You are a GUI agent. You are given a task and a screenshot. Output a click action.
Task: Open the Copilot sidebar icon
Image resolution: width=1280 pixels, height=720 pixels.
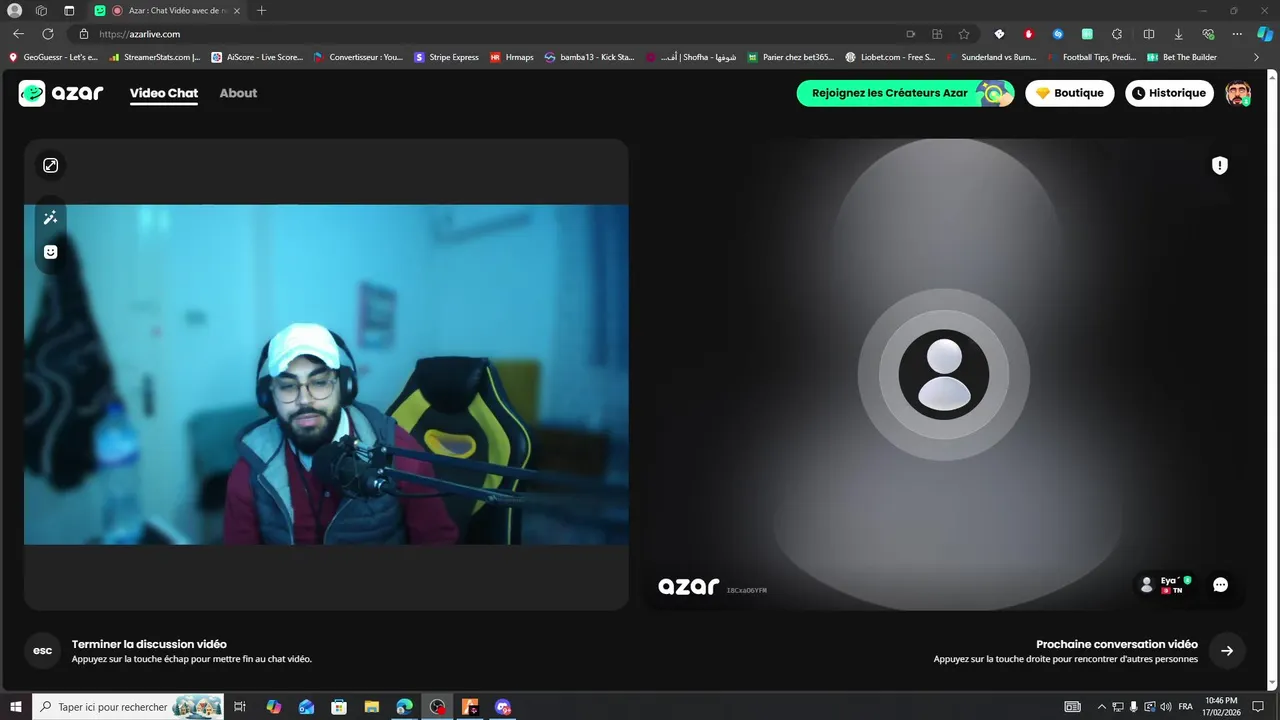[1265, 34]
